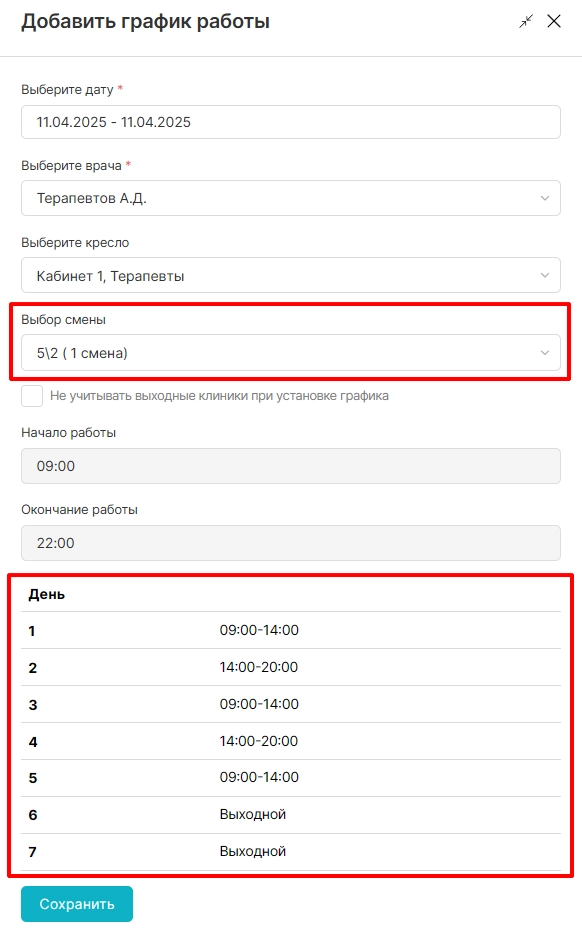Viewport: 582px width, 942px height.
Task: Close the Добавить график работы dialog
Action: [554, 22]
